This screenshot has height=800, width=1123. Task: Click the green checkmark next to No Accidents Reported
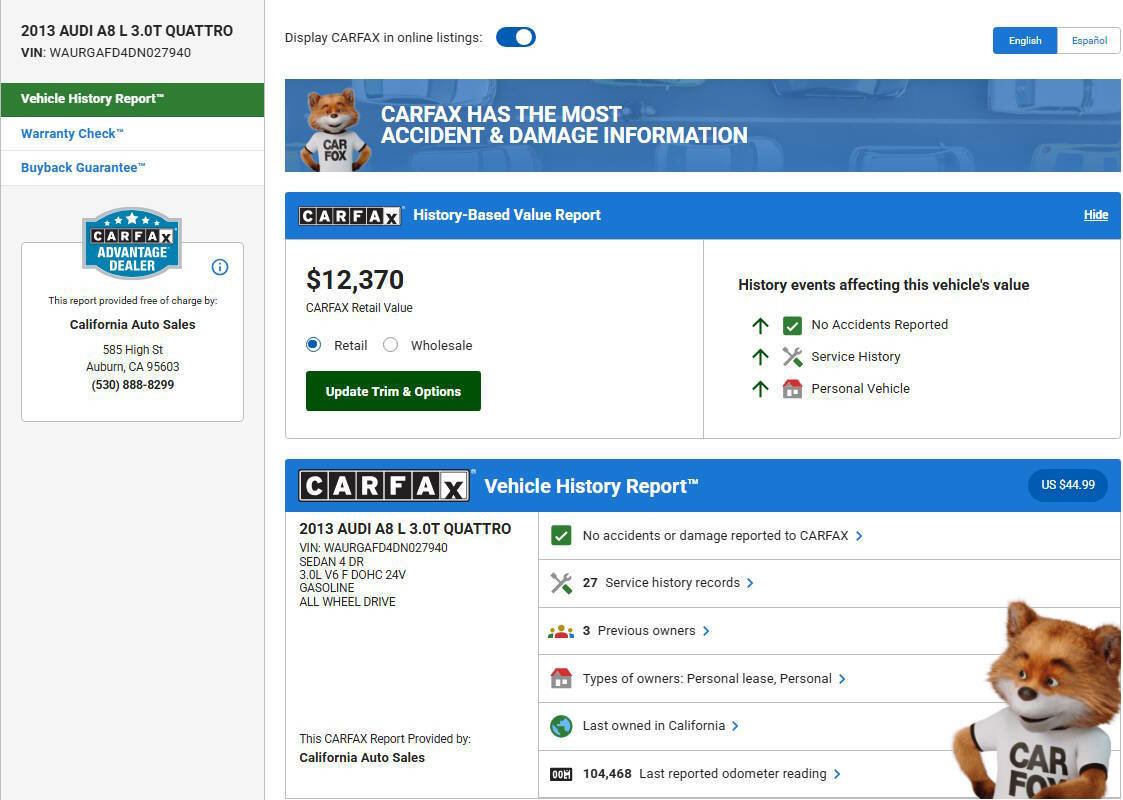pyautogui.click(x=792, y=326)
